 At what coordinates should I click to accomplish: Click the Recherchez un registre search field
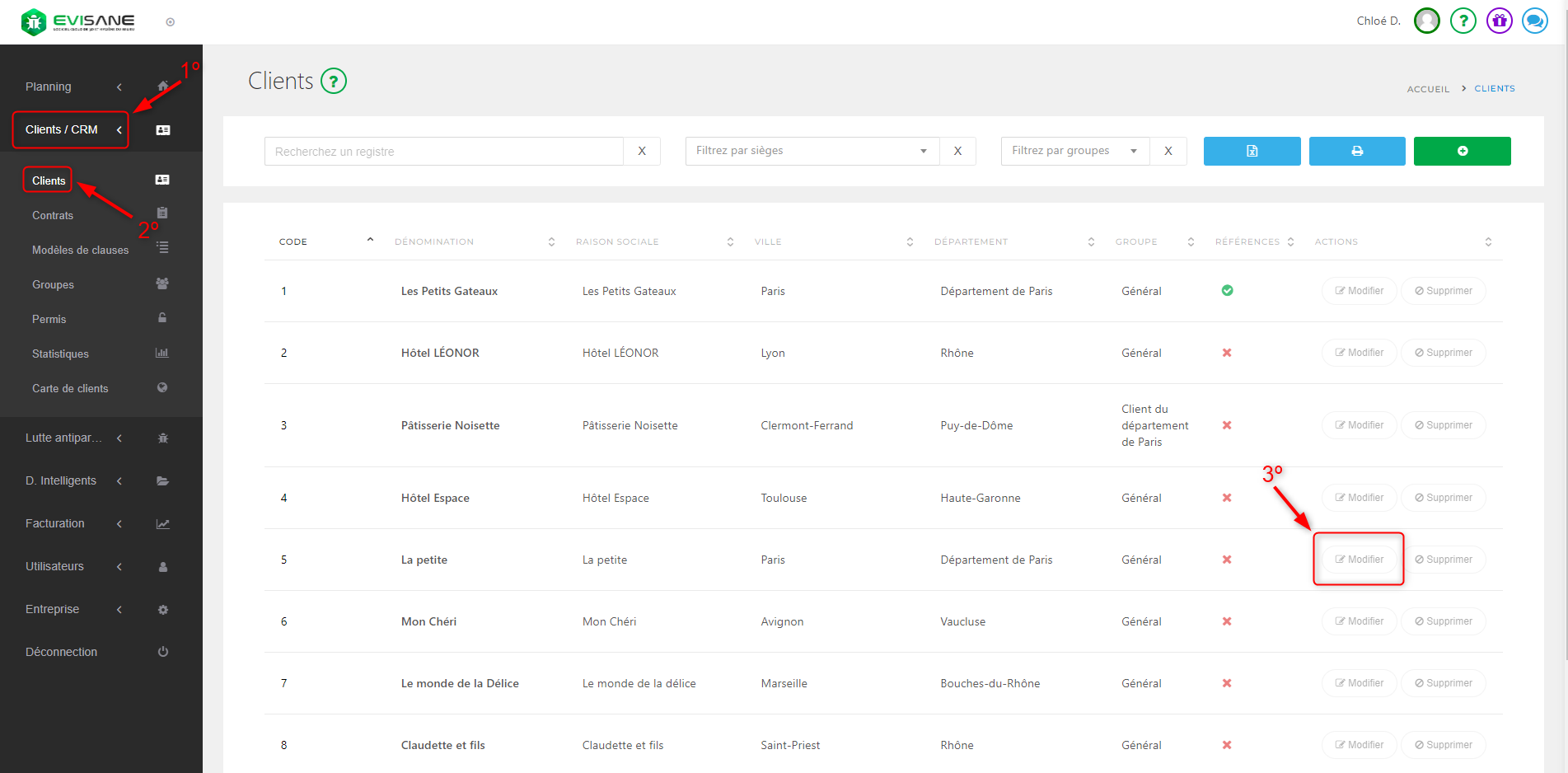click(x=443, y=152)
